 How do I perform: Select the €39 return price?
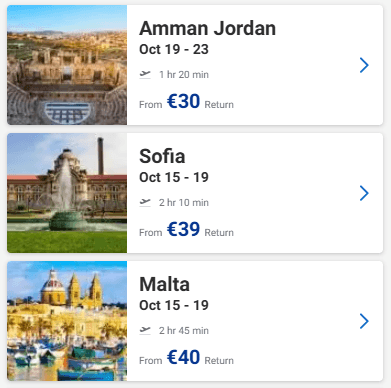(x=184, y=229)
